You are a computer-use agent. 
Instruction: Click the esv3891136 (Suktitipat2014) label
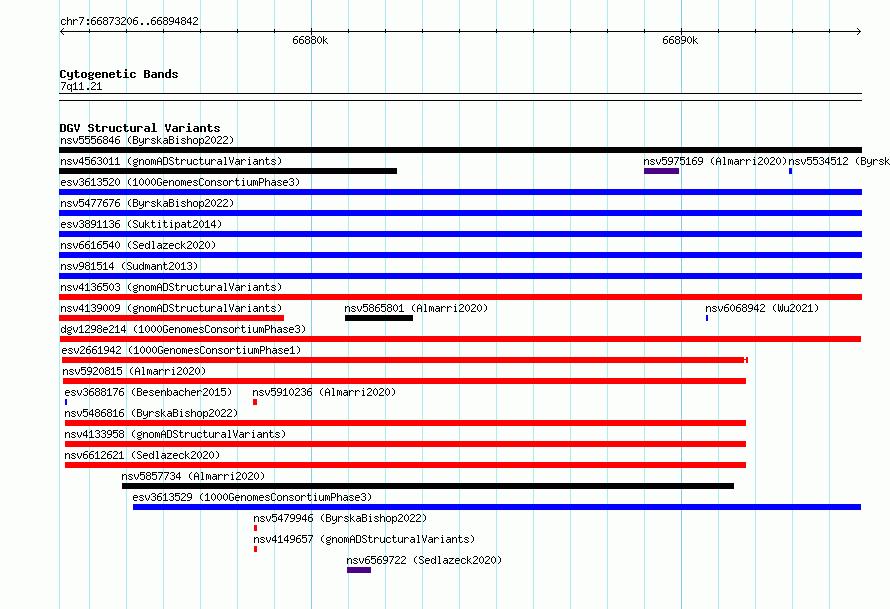(x=141, y=224)
